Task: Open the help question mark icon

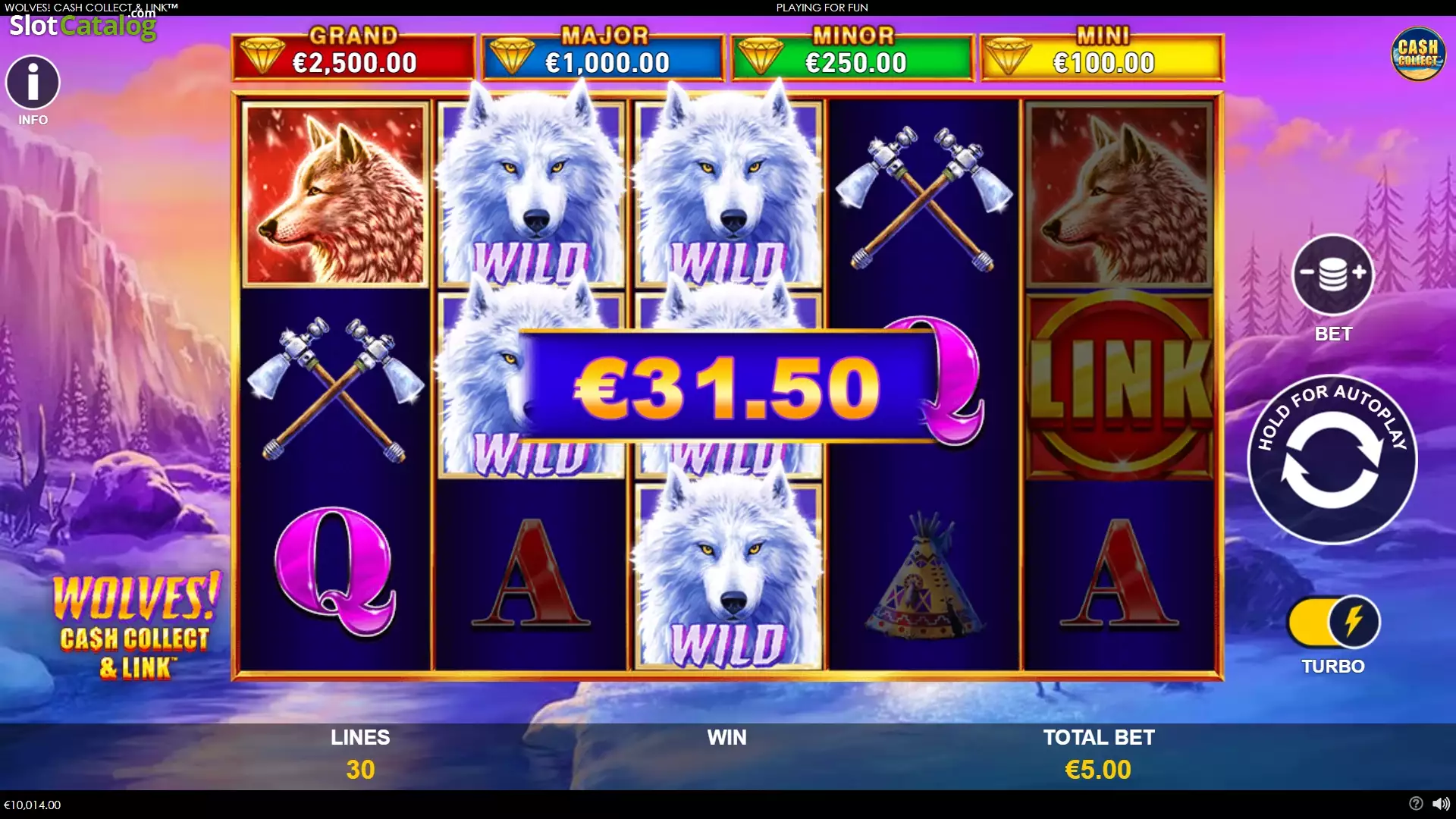Action: click(1415, 804)
